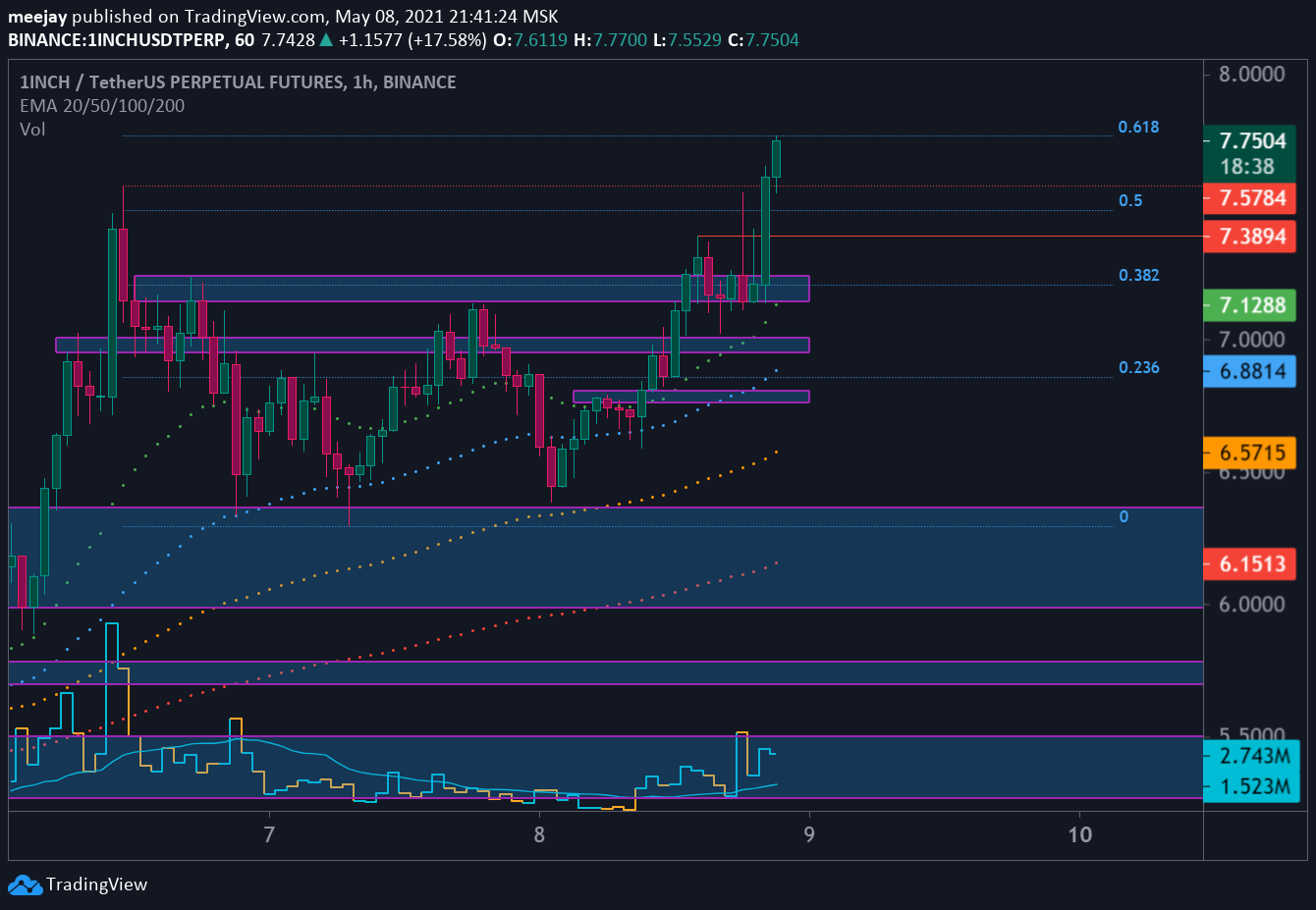Click the TradingView cloud logo icon
Screen dimensions: 1316x910
25,885
